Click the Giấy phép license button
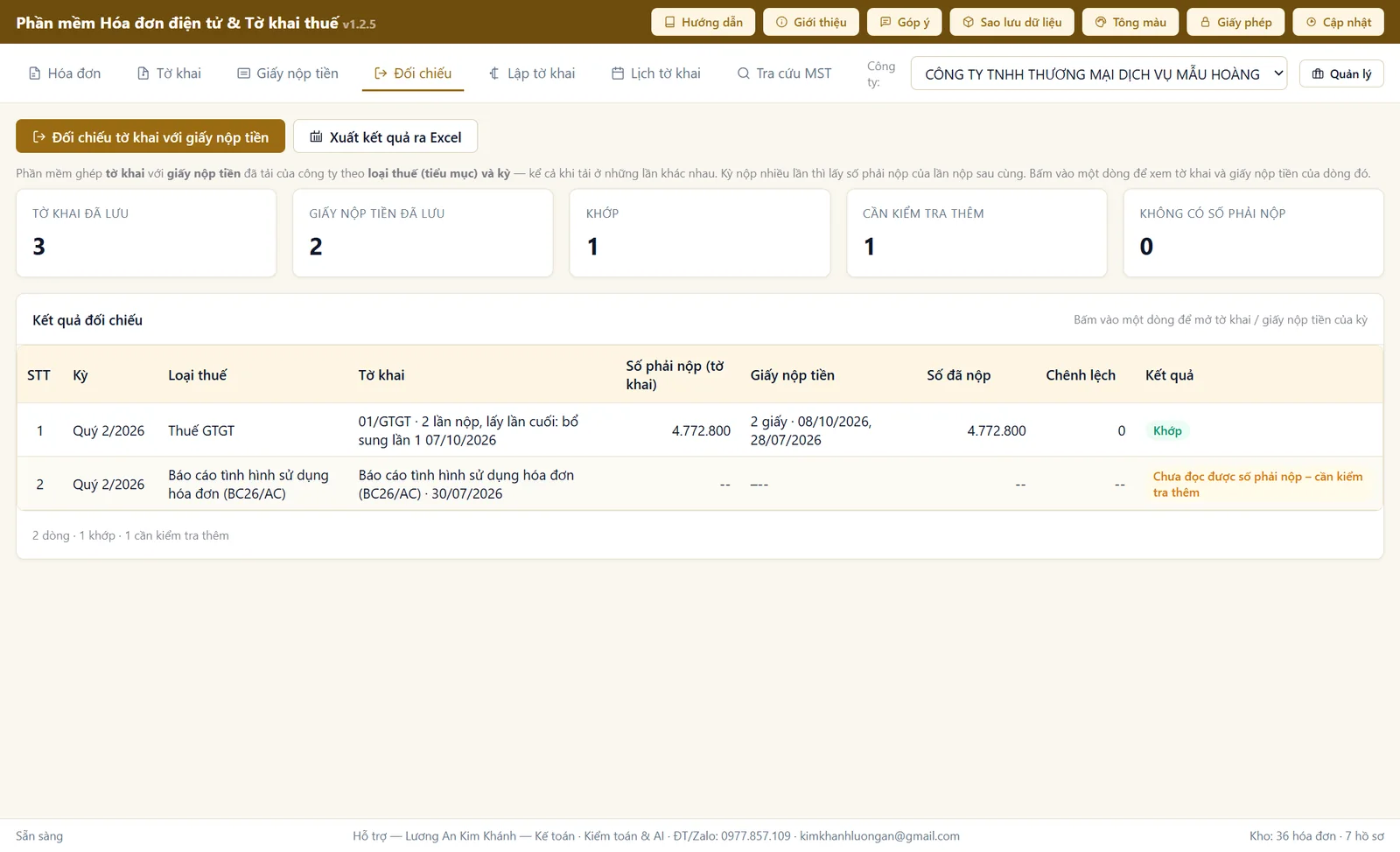The height and width of the screenshot is (852, 1400). point(1235,22)
